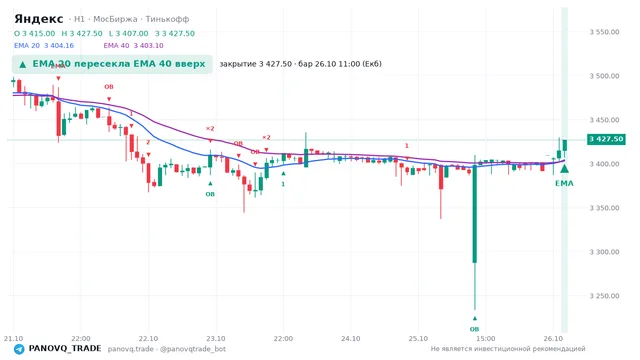Screen dimensions: 640x360
Task: Click the 22.10 date axis label
Action: [148, 338]
